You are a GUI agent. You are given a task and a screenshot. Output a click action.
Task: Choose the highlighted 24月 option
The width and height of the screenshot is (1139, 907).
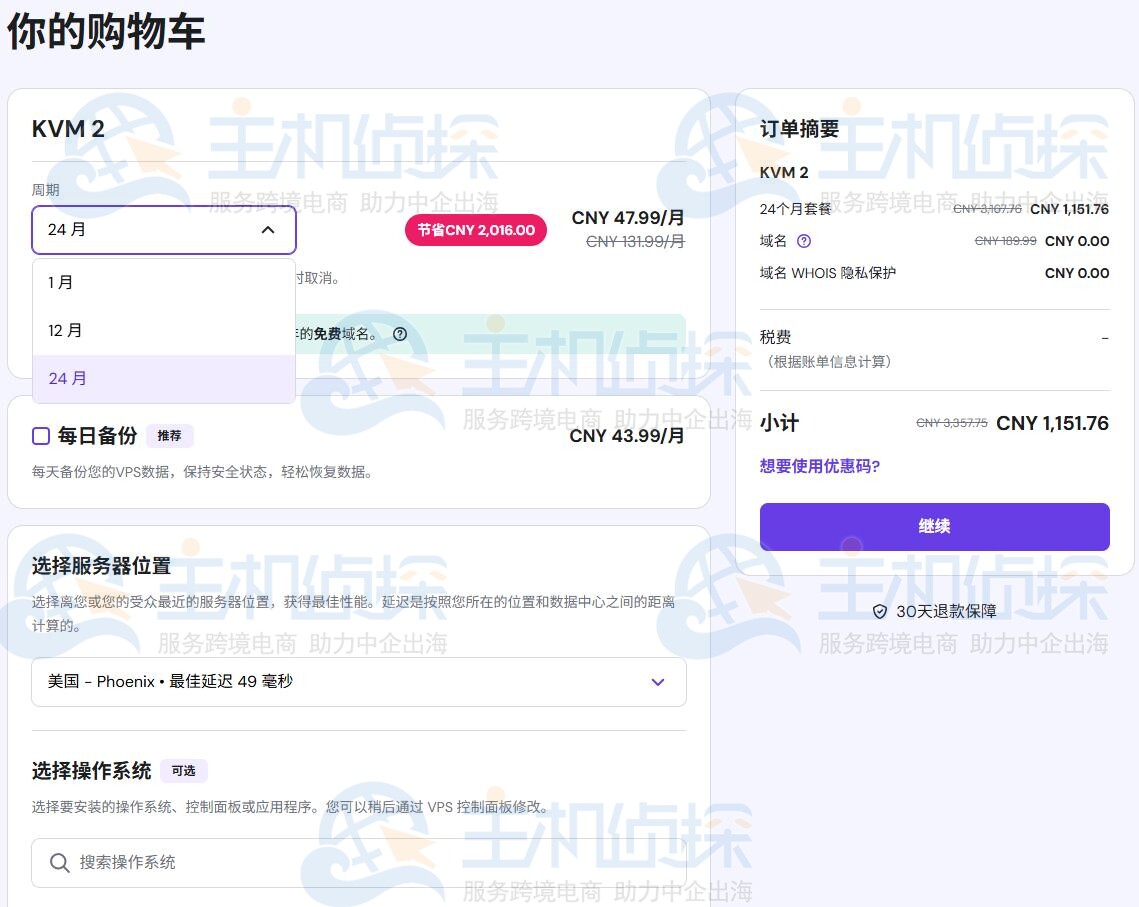(x=66, y=378)
